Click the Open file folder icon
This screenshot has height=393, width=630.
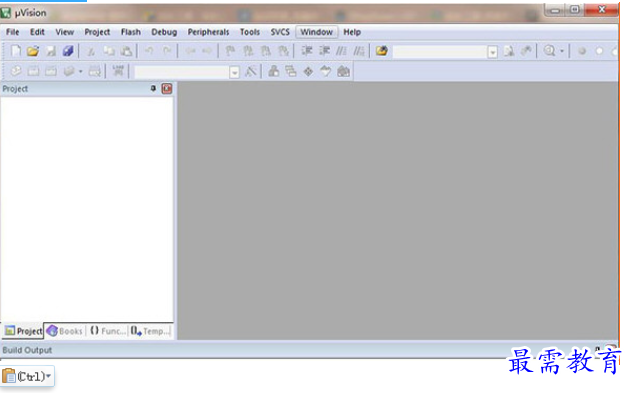pyautogui.click(x=33, y=51)
